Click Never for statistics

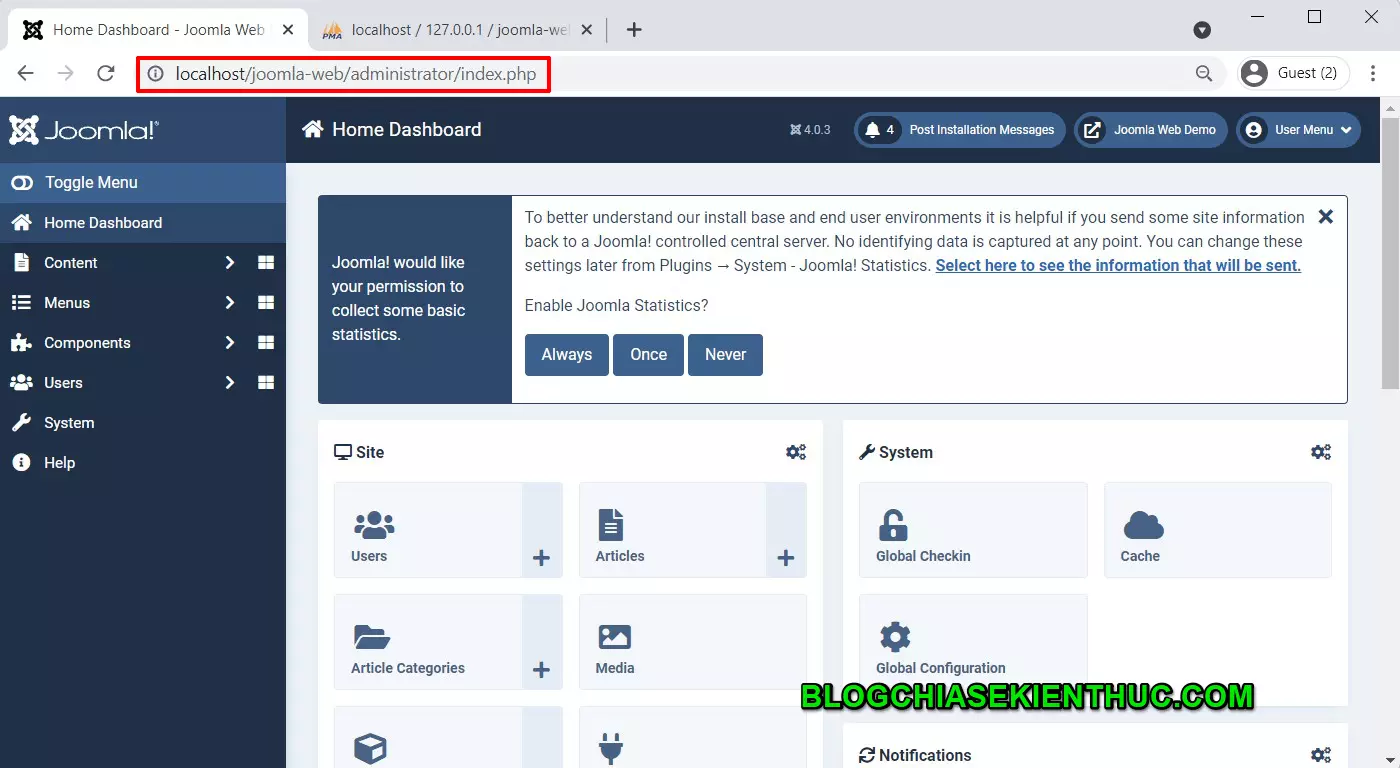[725, 355]
